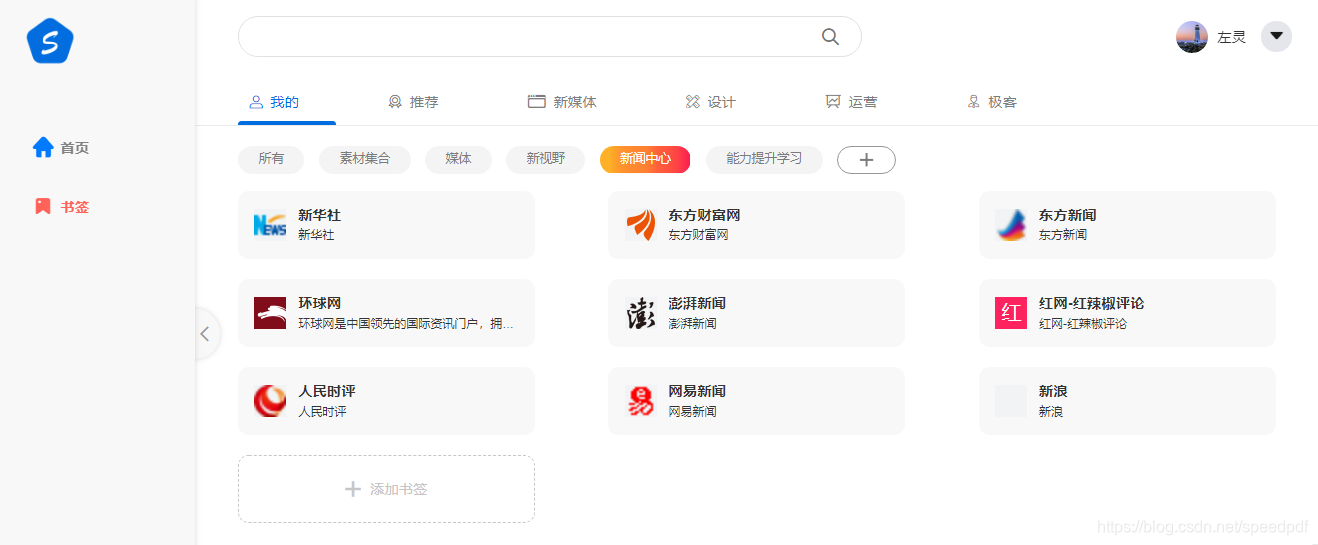Open the 新华社 bookmark title
Image resolution: width=1318 pixels, height=545 pixels.
pos(319,215)
